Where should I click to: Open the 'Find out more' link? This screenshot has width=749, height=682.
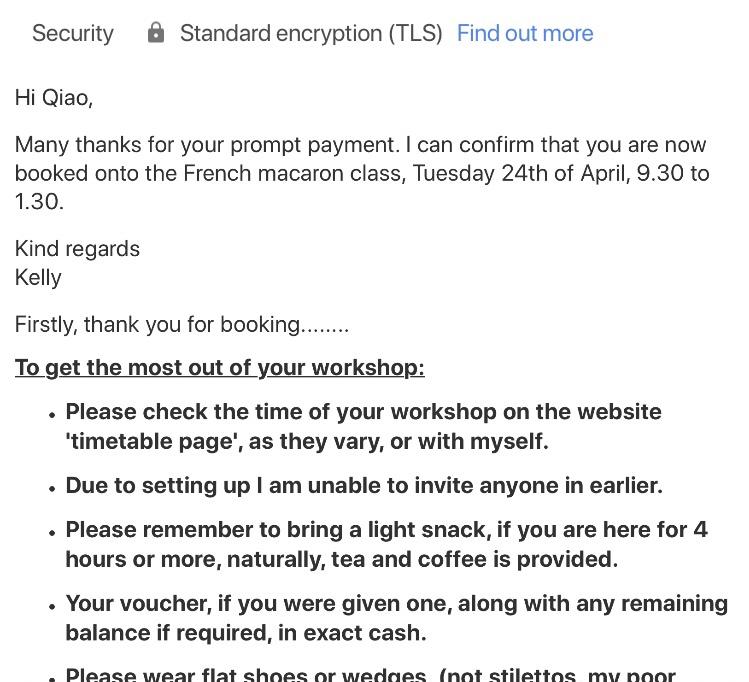pos(524,33)
